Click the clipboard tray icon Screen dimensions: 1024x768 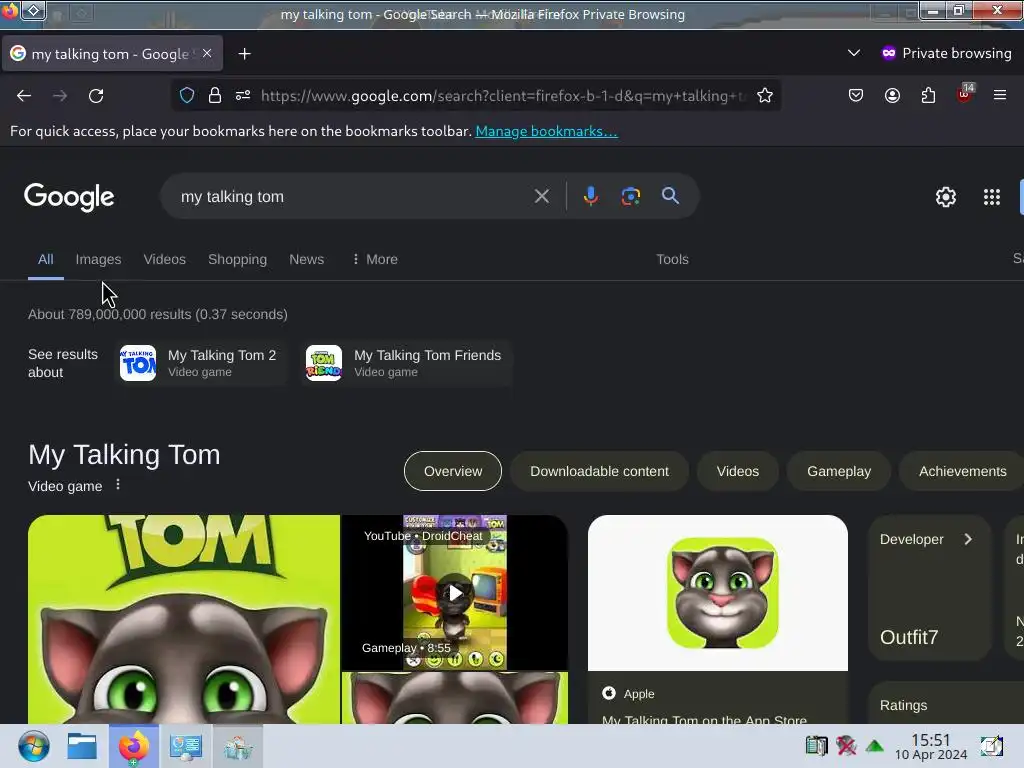(x=816, y=746)
